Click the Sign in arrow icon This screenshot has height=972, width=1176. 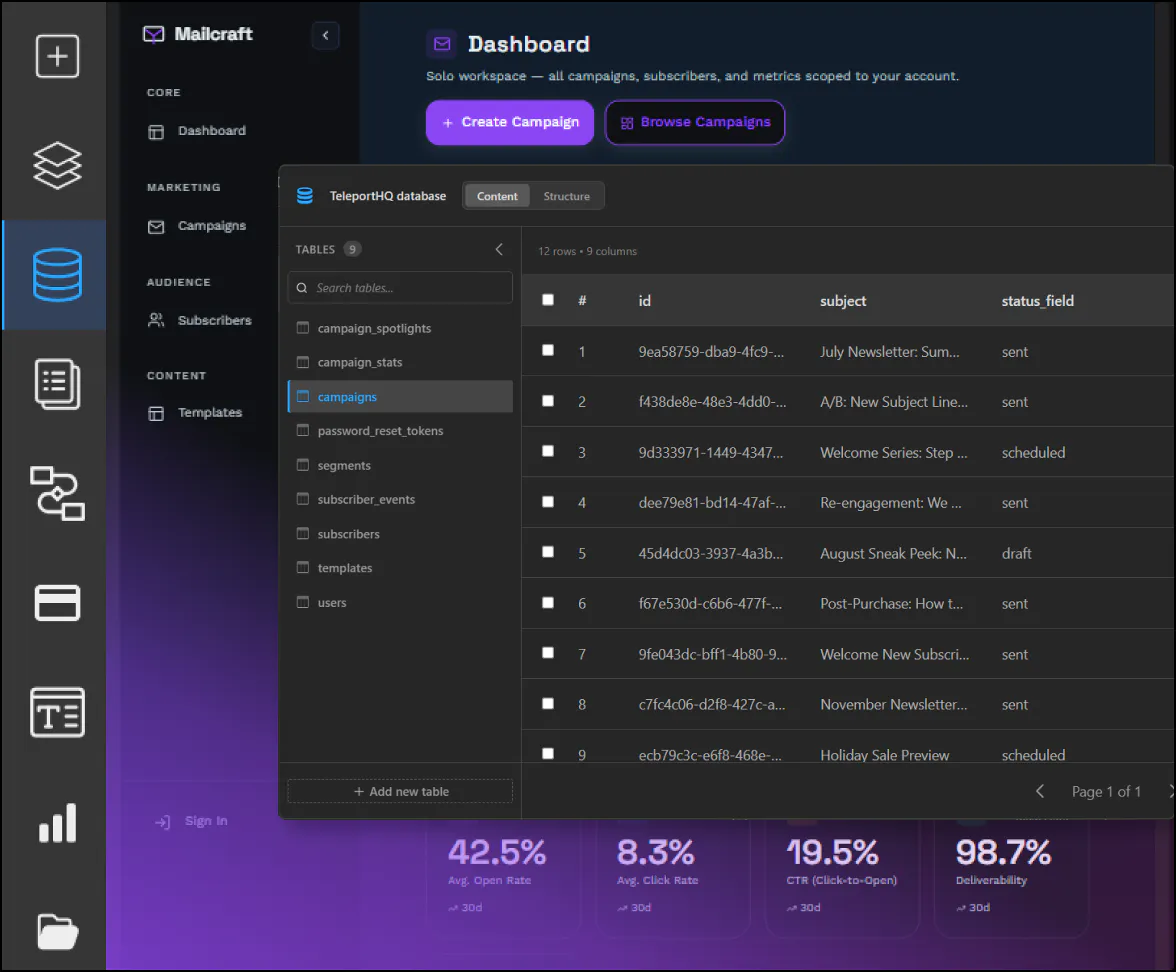(x=163, y=822)
